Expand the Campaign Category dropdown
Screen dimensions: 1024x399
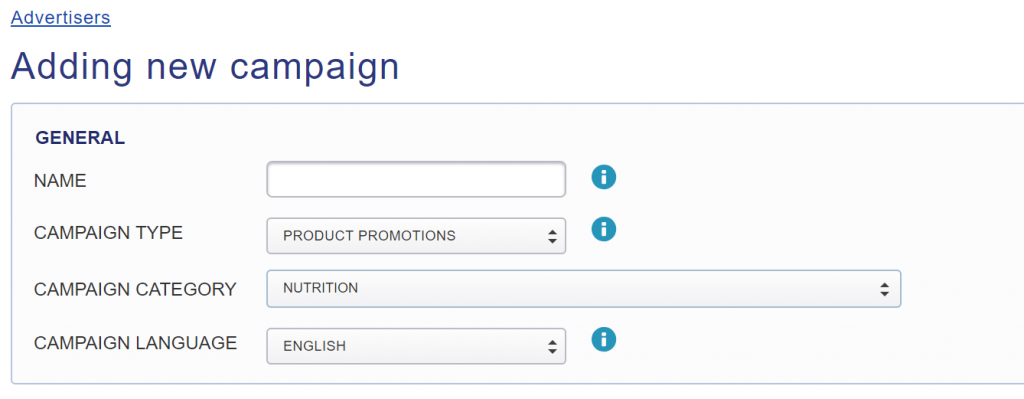(584, 289)
